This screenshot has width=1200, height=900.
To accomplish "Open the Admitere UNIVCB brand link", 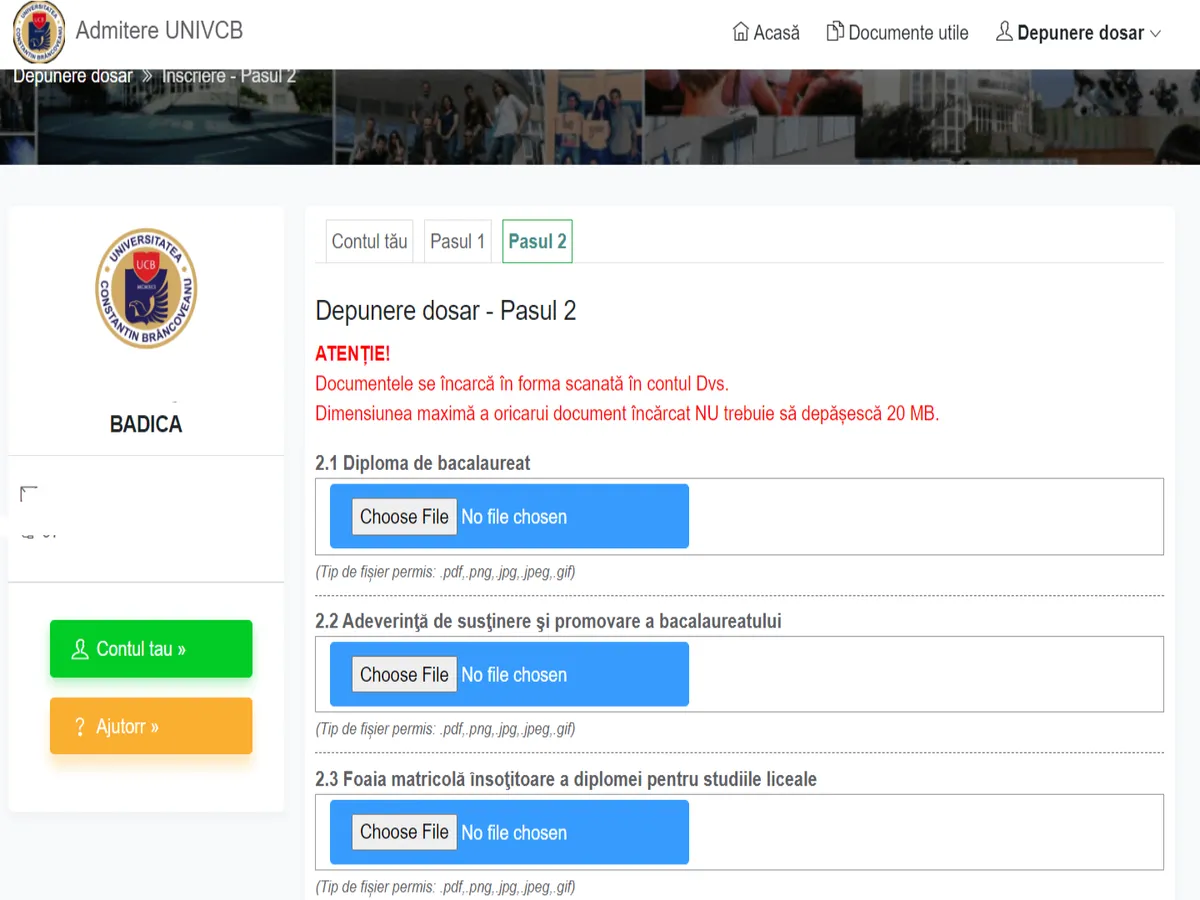I will point(159,31).
